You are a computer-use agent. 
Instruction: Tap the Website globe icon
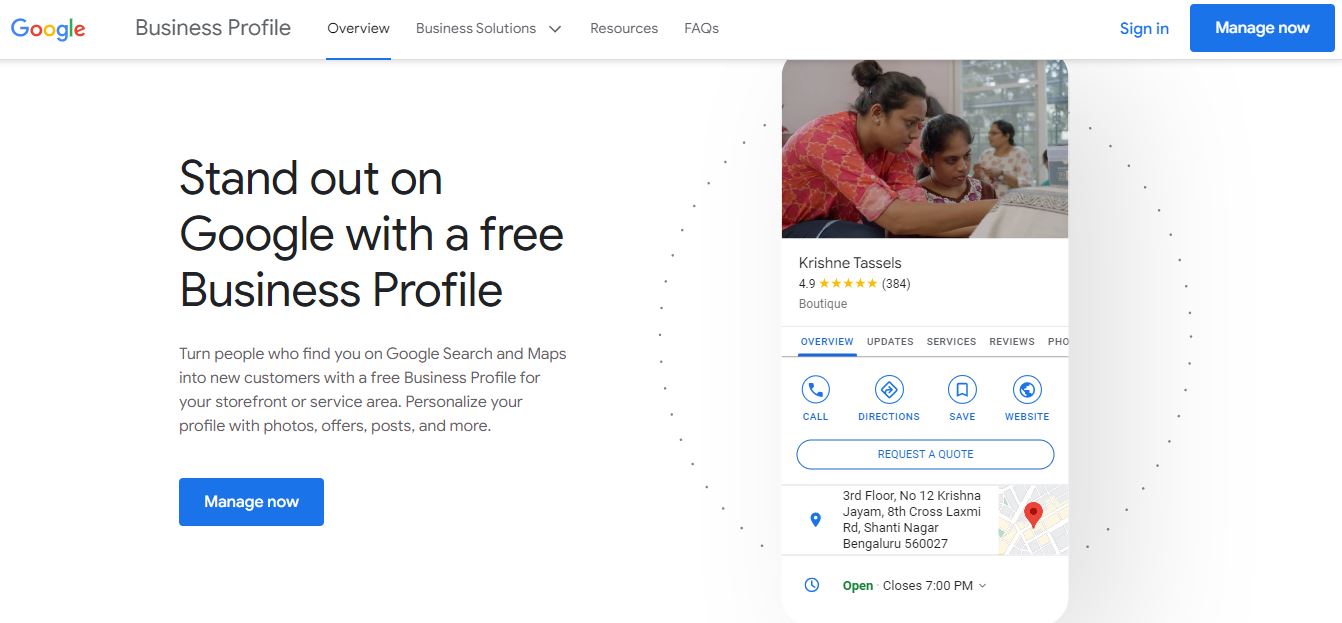(x=1027, y=389)
